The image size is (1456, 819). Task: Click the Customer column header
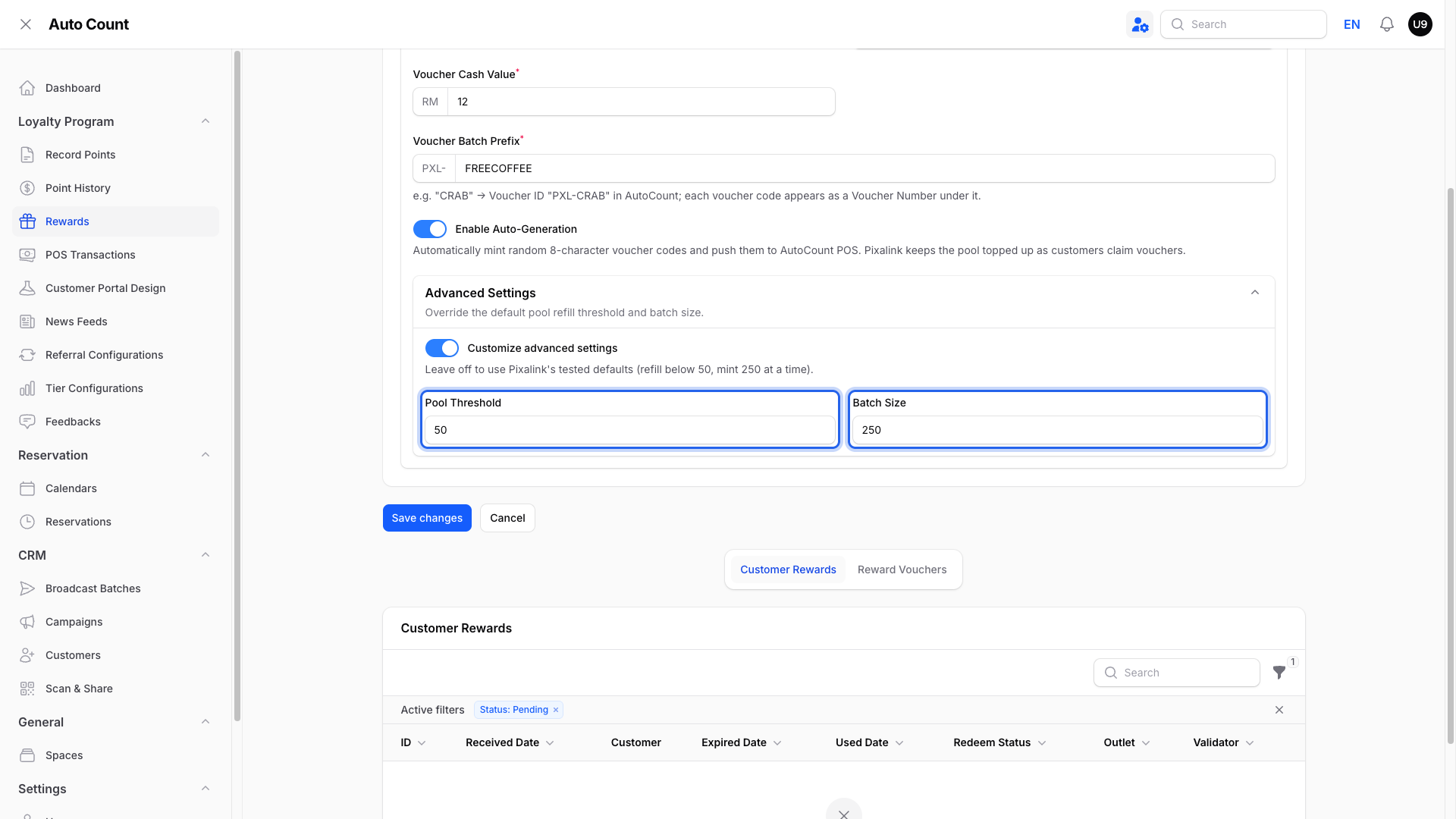(635, 742)
